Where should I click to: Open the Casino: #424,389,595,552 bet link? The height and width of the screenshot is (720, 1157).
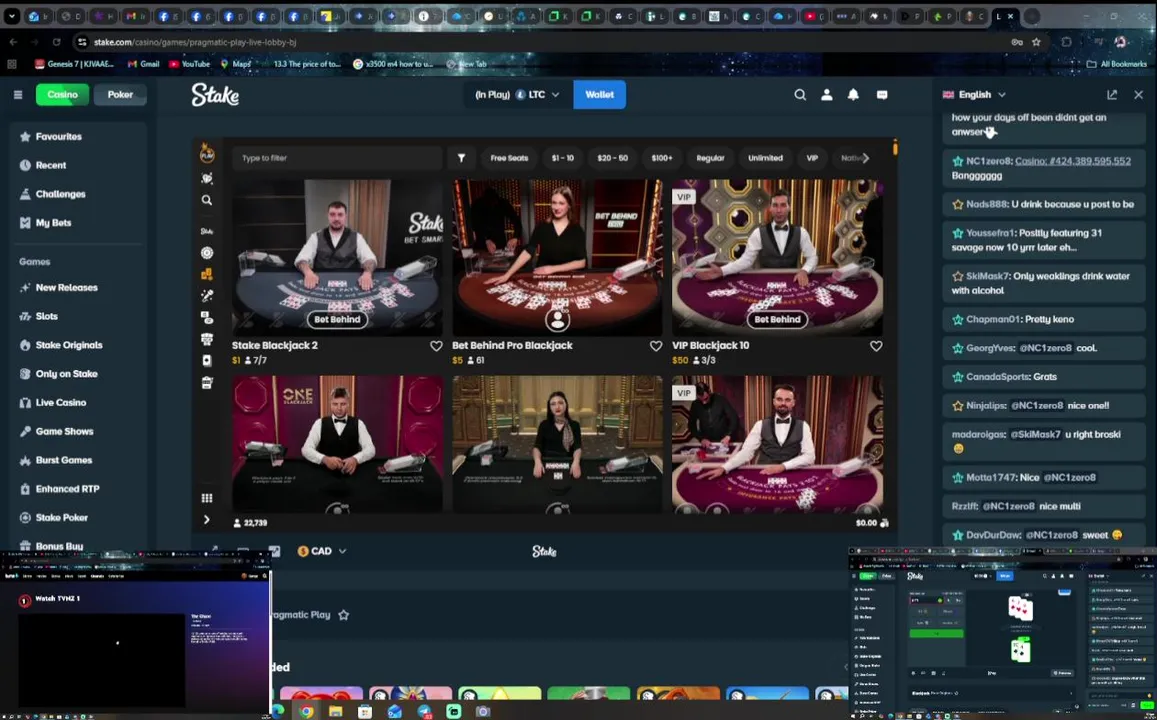1072,161
